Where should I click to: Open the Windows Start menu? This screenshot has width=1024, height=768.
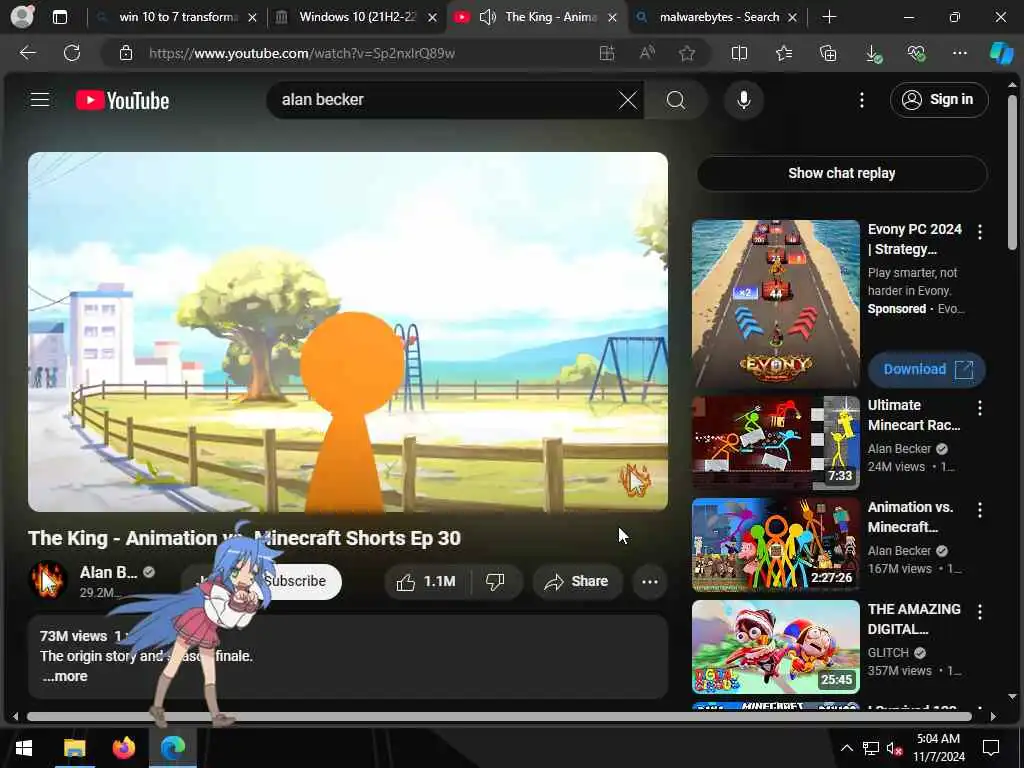point(24,747)
